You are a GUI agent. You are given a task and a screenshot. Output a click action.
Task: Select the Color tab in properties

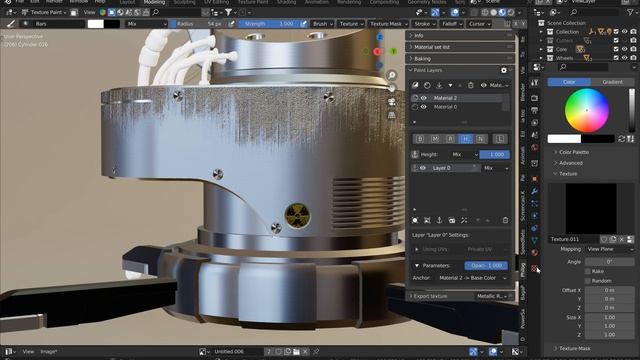pos(569,82)
